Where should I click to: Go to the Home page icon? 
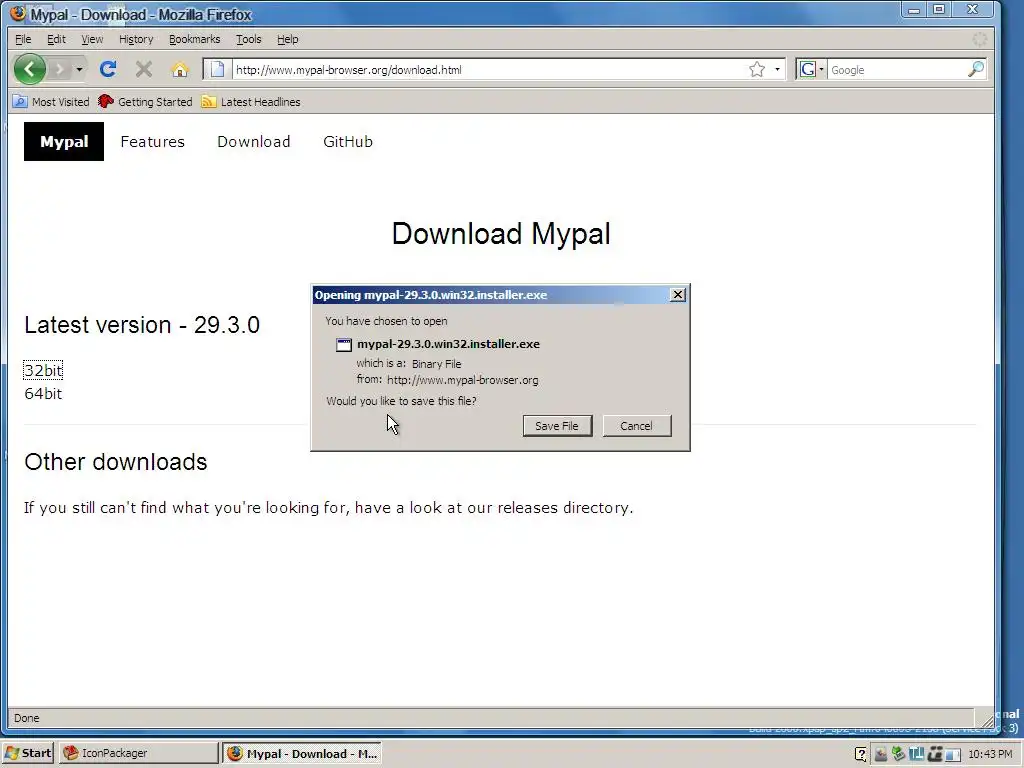180,69
